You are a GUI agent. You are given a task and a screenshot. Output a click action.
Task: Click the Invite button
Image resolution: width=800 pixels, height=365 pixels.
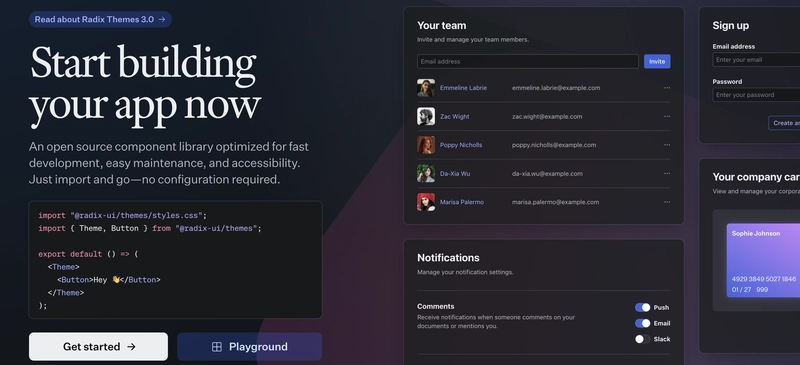[657, 61]
